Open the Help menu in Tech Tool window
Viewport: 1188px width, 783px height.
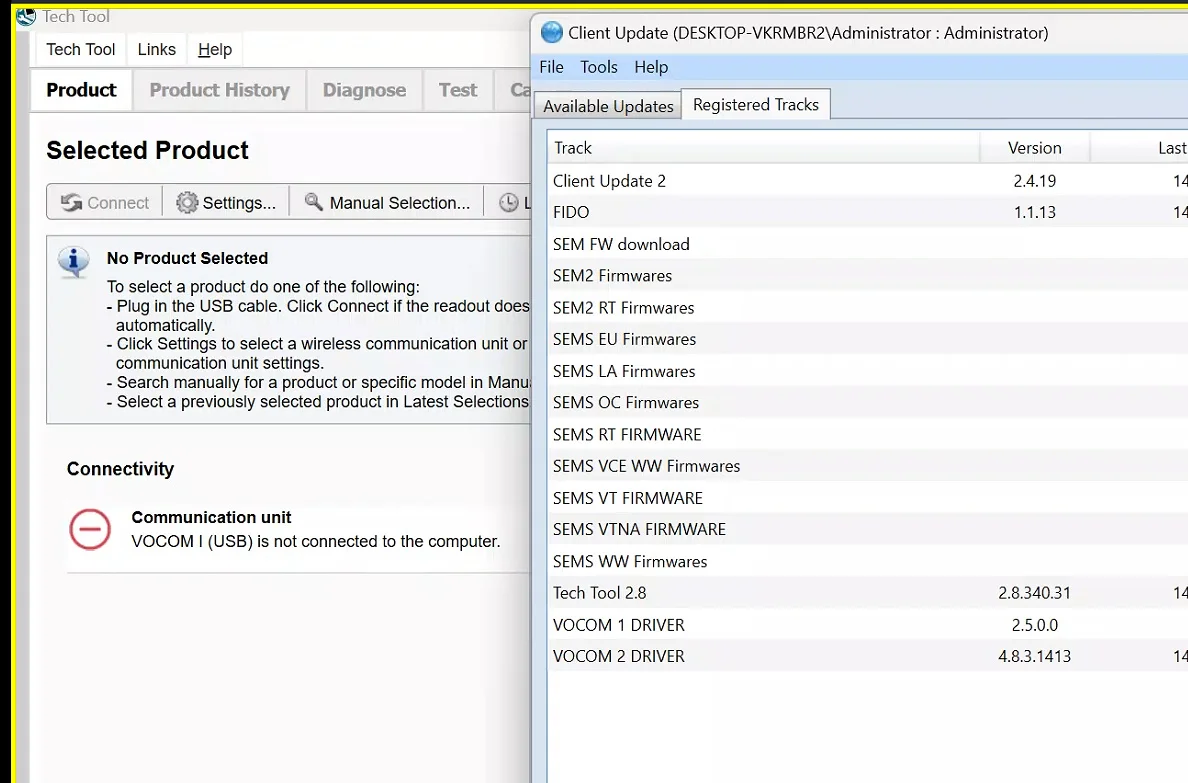point(214,49)
